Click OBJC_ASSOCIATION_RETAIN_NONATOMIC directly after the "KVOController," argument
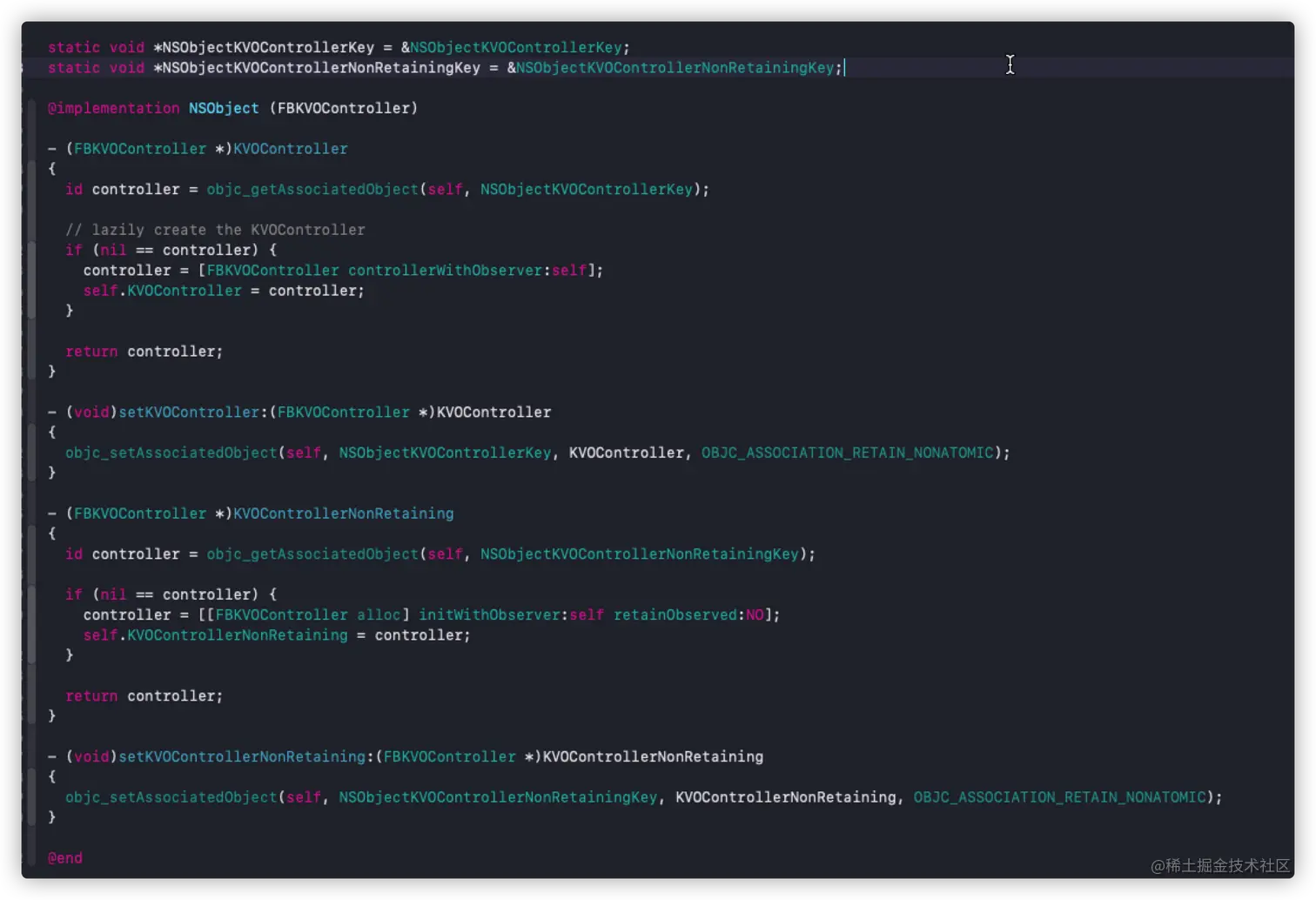This screenshot has height=900, width=1316. pyautogui.click(x=847, y=453)
